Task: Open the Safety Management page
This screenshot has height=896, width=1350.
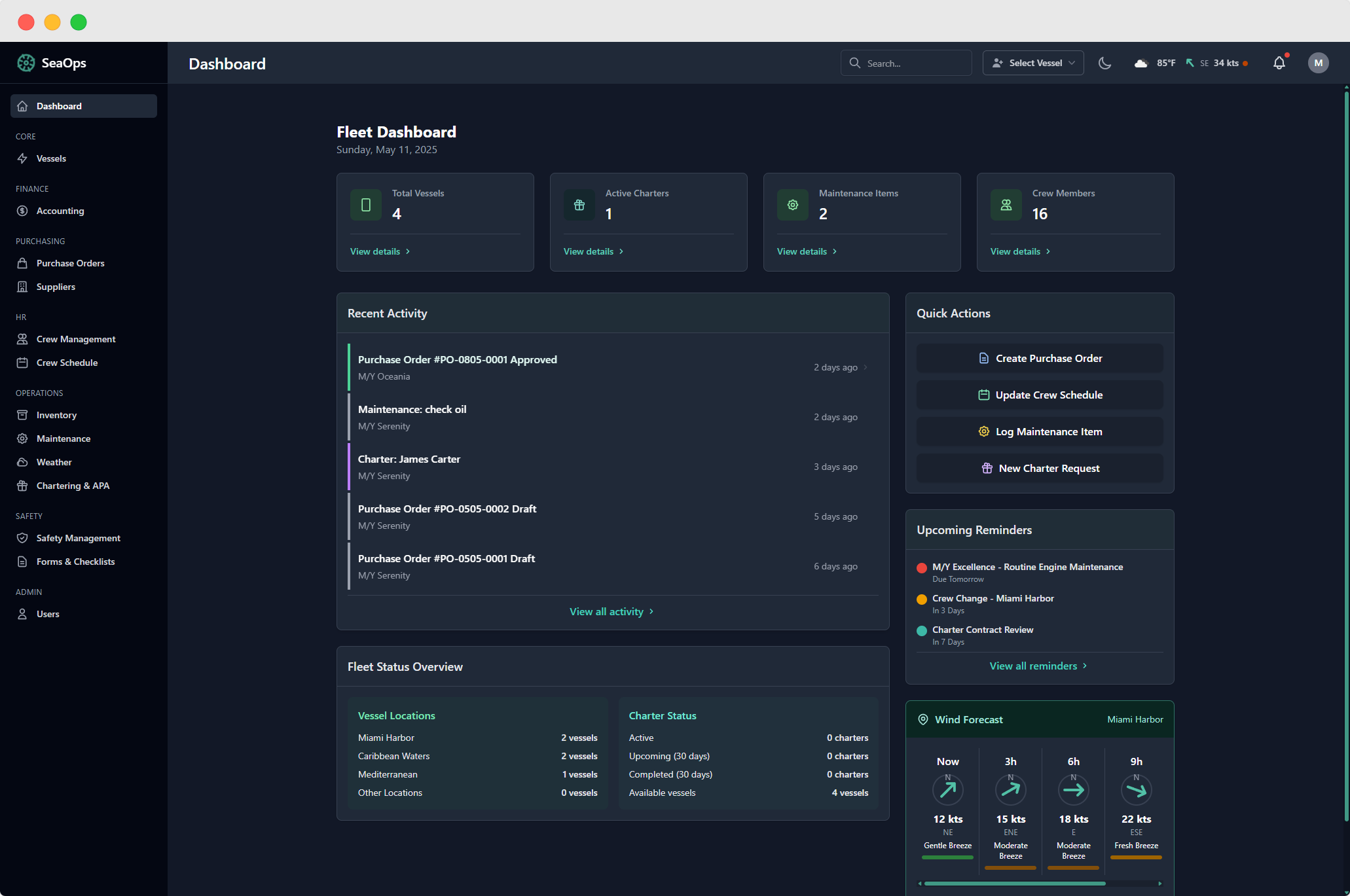Action: 78,538
